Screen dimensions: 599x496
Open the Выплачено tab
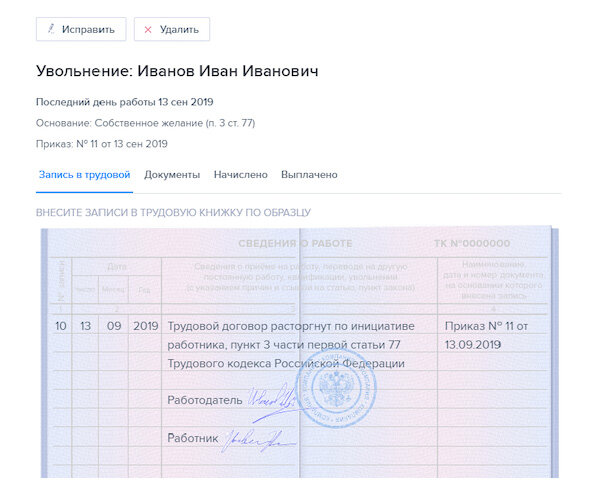[x=309, y=175]
